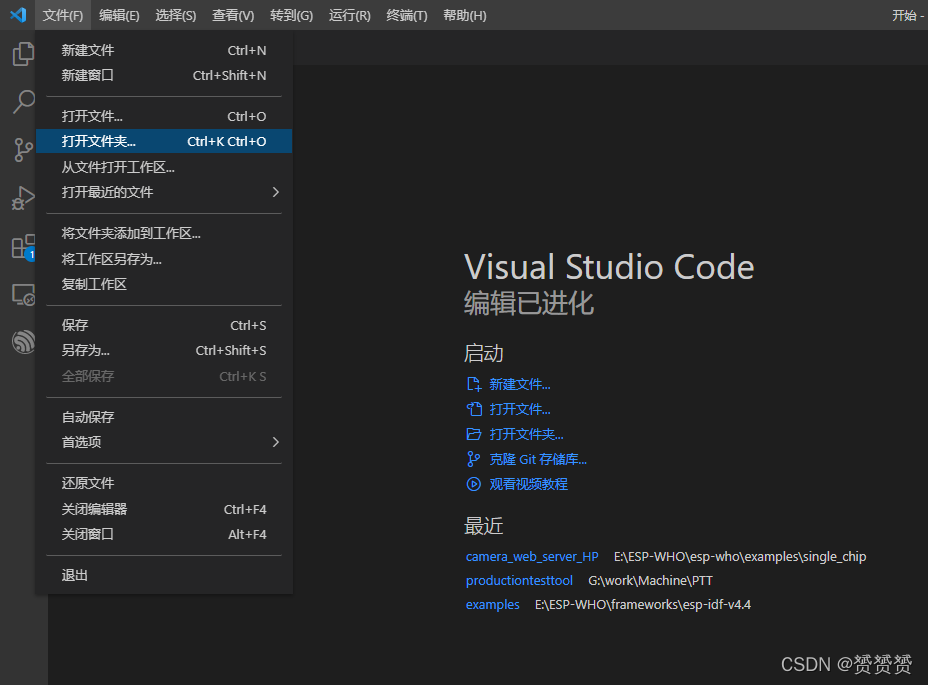The image size is (928, 685).
Task: Click the 观看视频教程 link
Action: point(529,484)
